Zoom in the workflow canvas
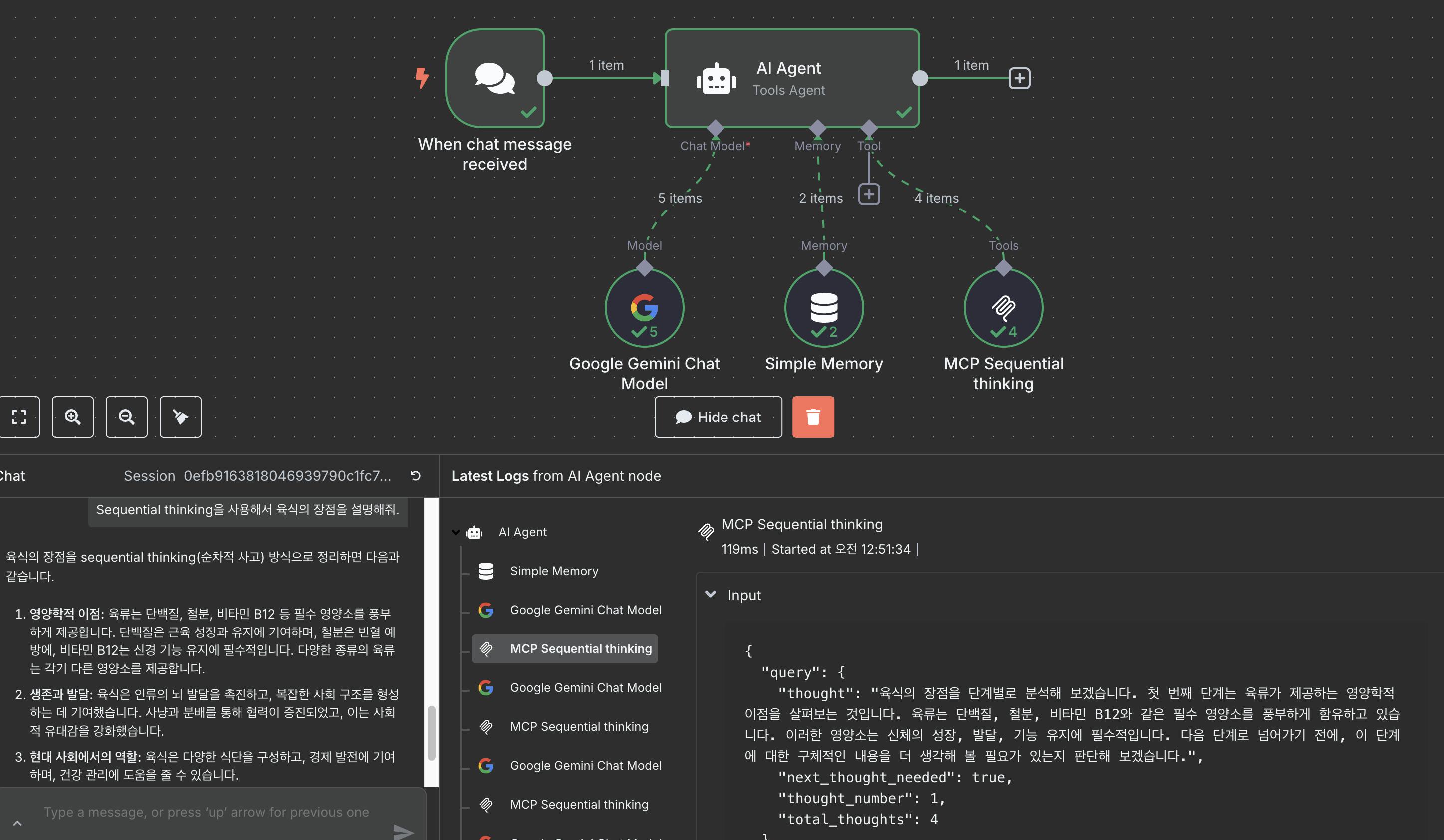This screenshot has width=1444, height=840. [x=73, y=417]
